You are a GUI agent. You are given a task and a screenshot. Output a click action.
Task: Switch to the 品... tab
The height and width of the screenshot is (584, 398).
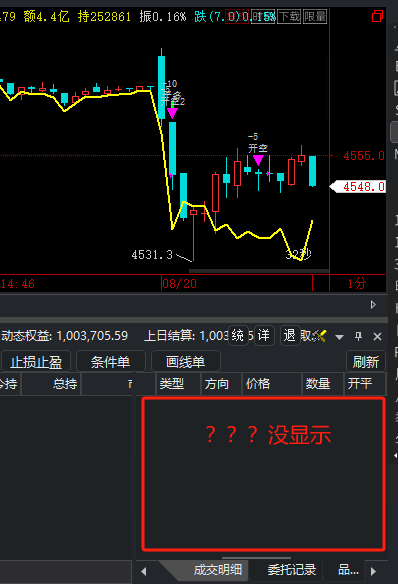[348, 570]
